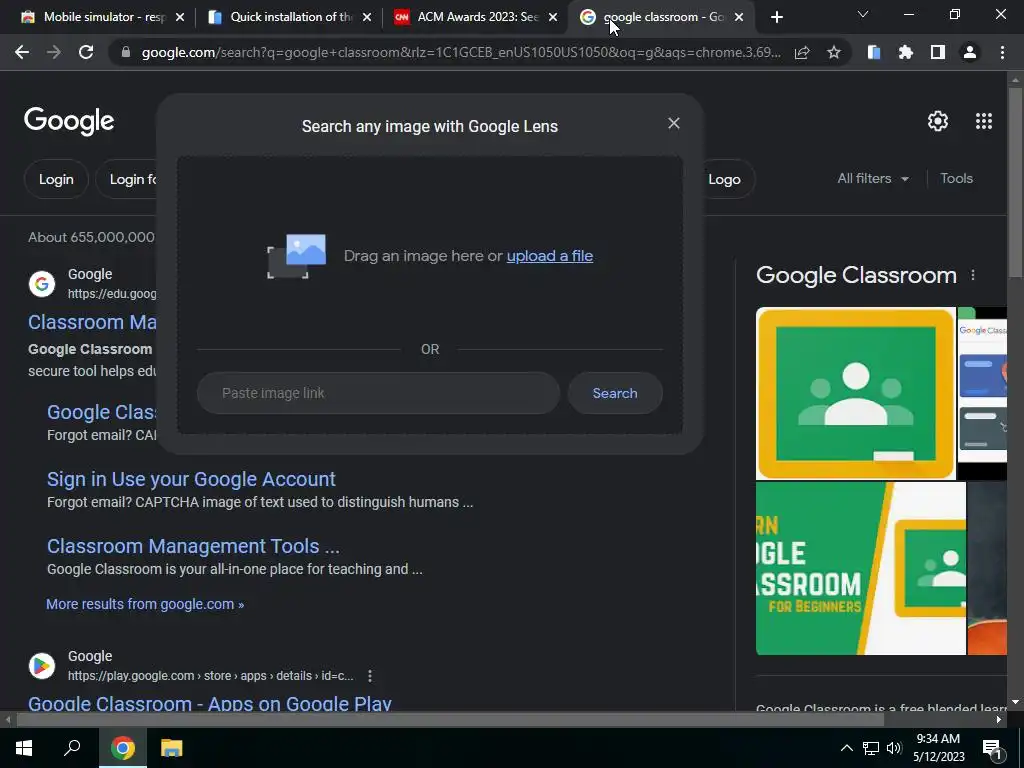The width and height of the screenshot is (1024, 768).
Task: Click the vertical page scrollbar
Action: 1015,183
